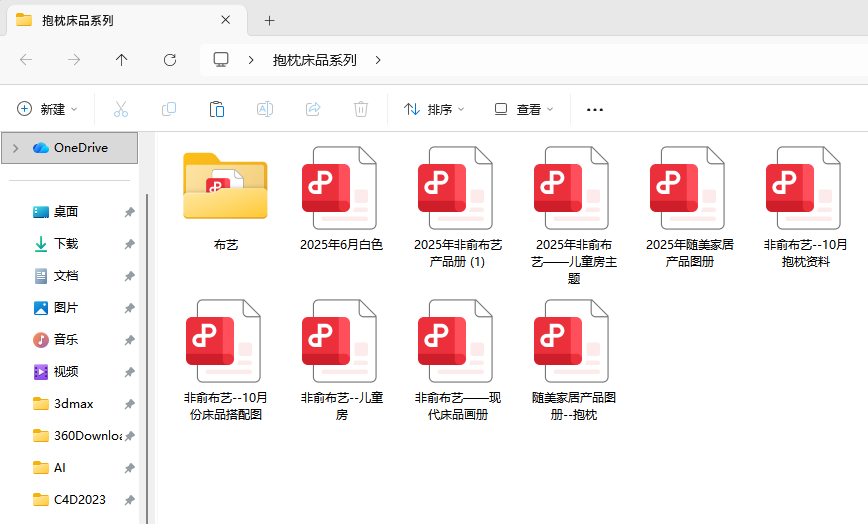This screenshot has width=868, height=524.
Task: Click the Paste clipboard icon
Action: (x=217, y=109)
